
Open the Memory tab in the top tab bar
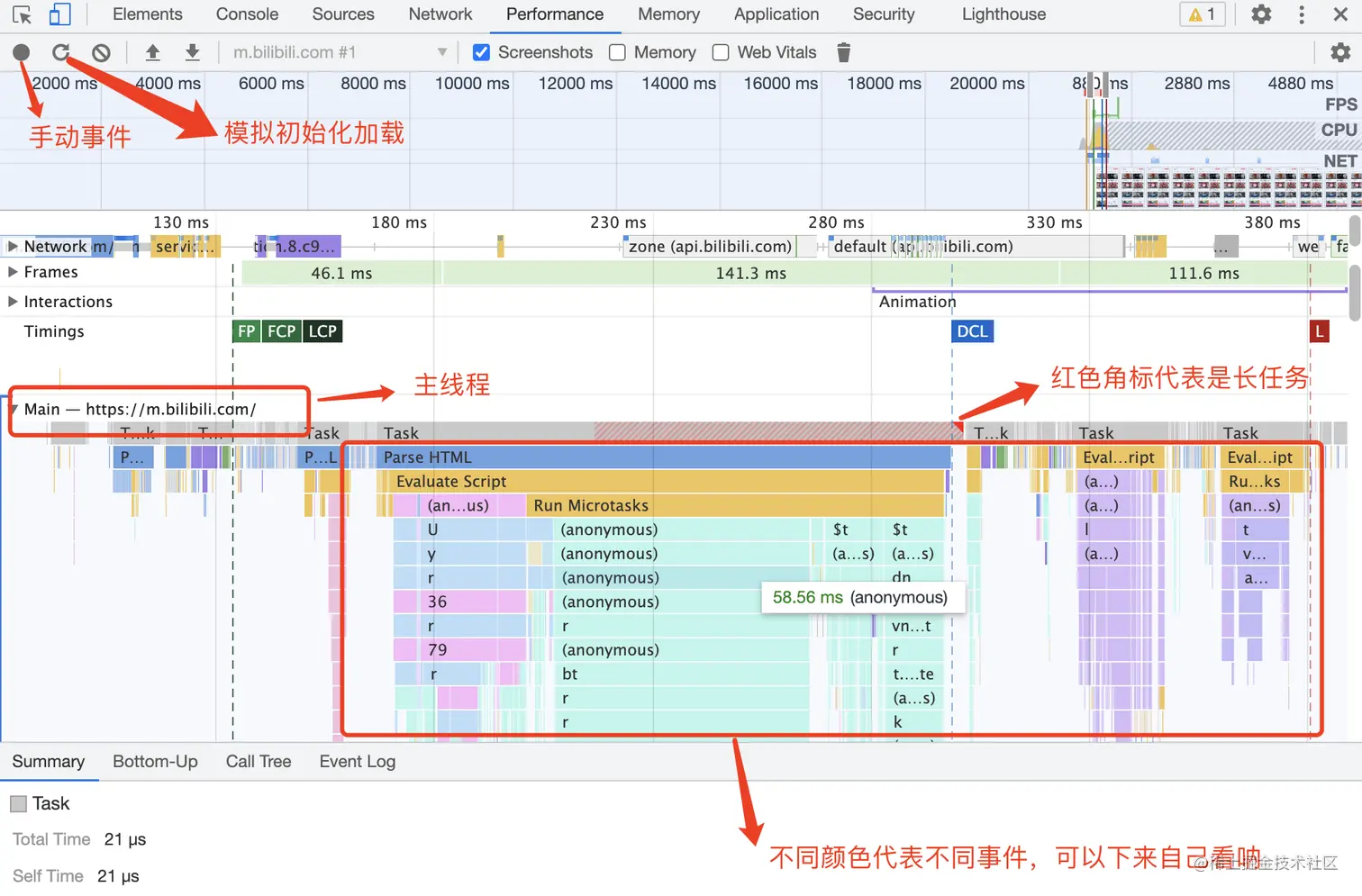(x=669, y=14)
